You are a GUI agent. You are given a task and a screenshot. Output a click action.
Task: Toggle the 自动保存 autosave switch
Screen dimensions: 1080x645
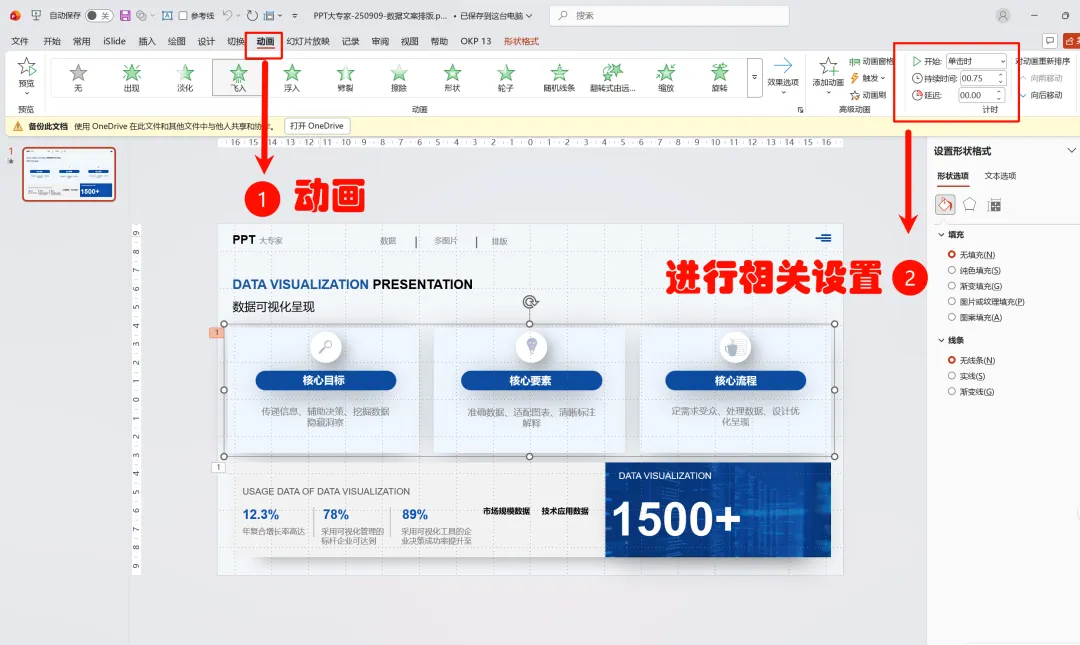[x=98, y=15]
